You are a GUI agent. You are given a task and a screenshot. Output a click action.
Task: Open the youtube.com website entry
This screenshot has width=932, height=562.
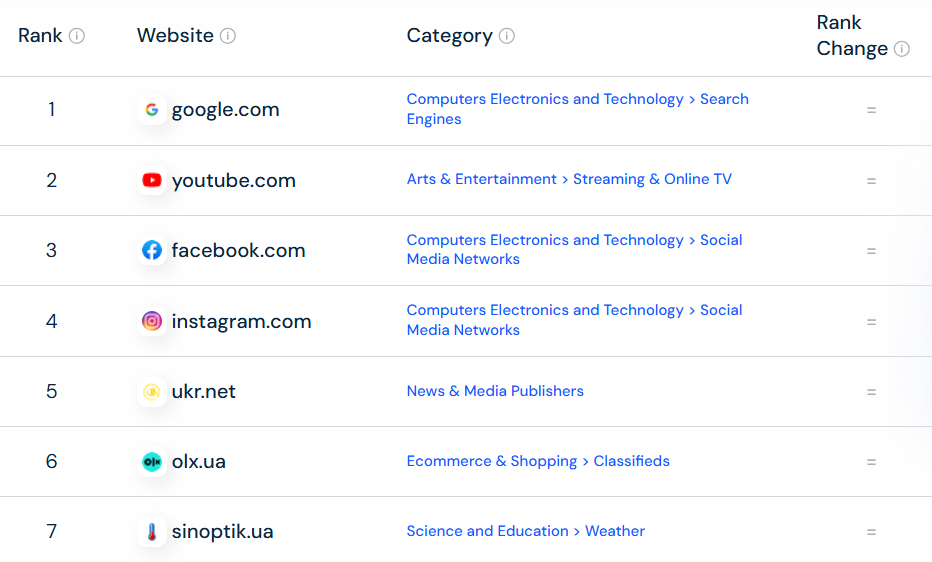[234, 180]
